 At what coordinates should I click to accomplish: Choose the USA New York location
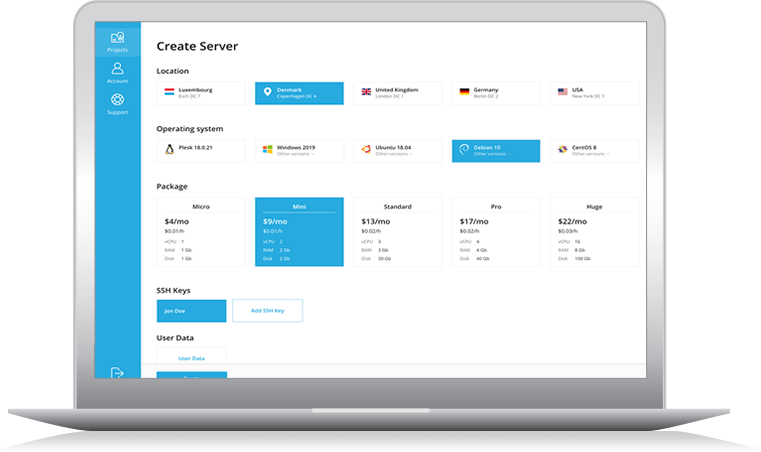click(594, 93)
